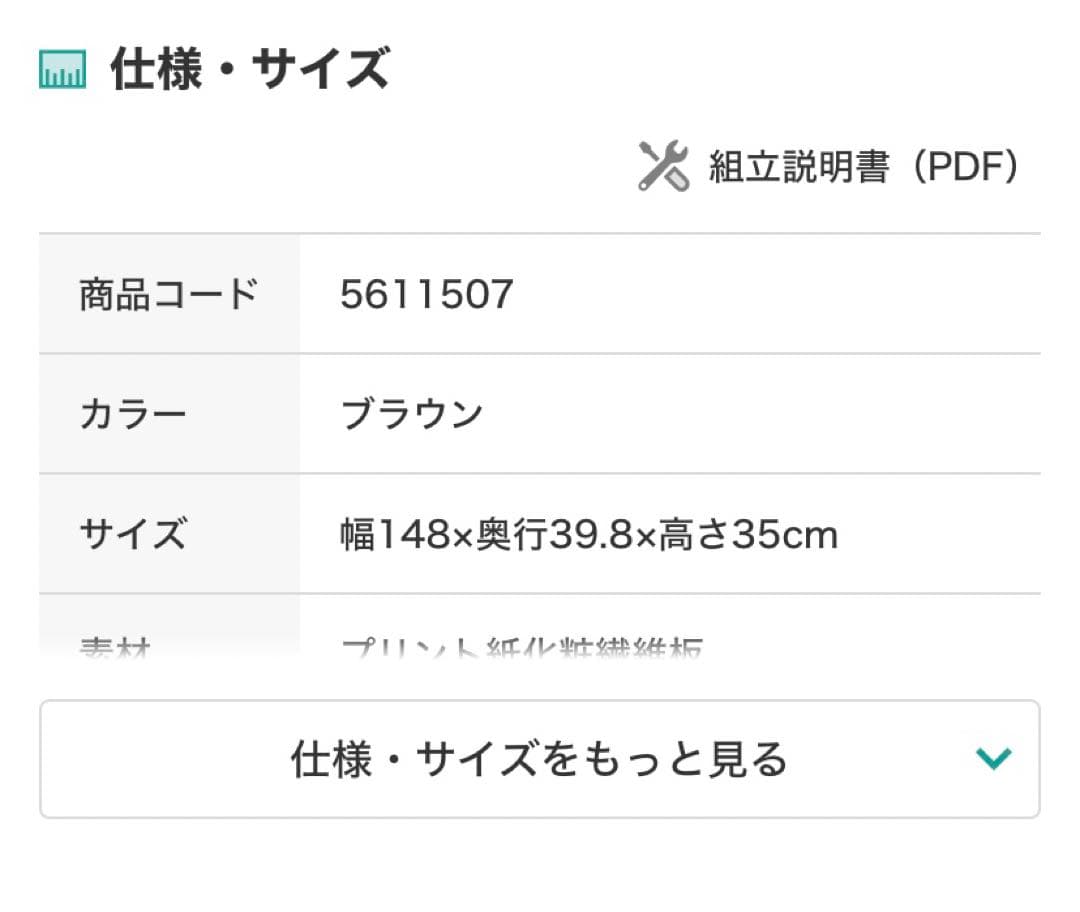
Task: Open the 組立説明書 assembly manual link
Action: (x=798, y=167)
